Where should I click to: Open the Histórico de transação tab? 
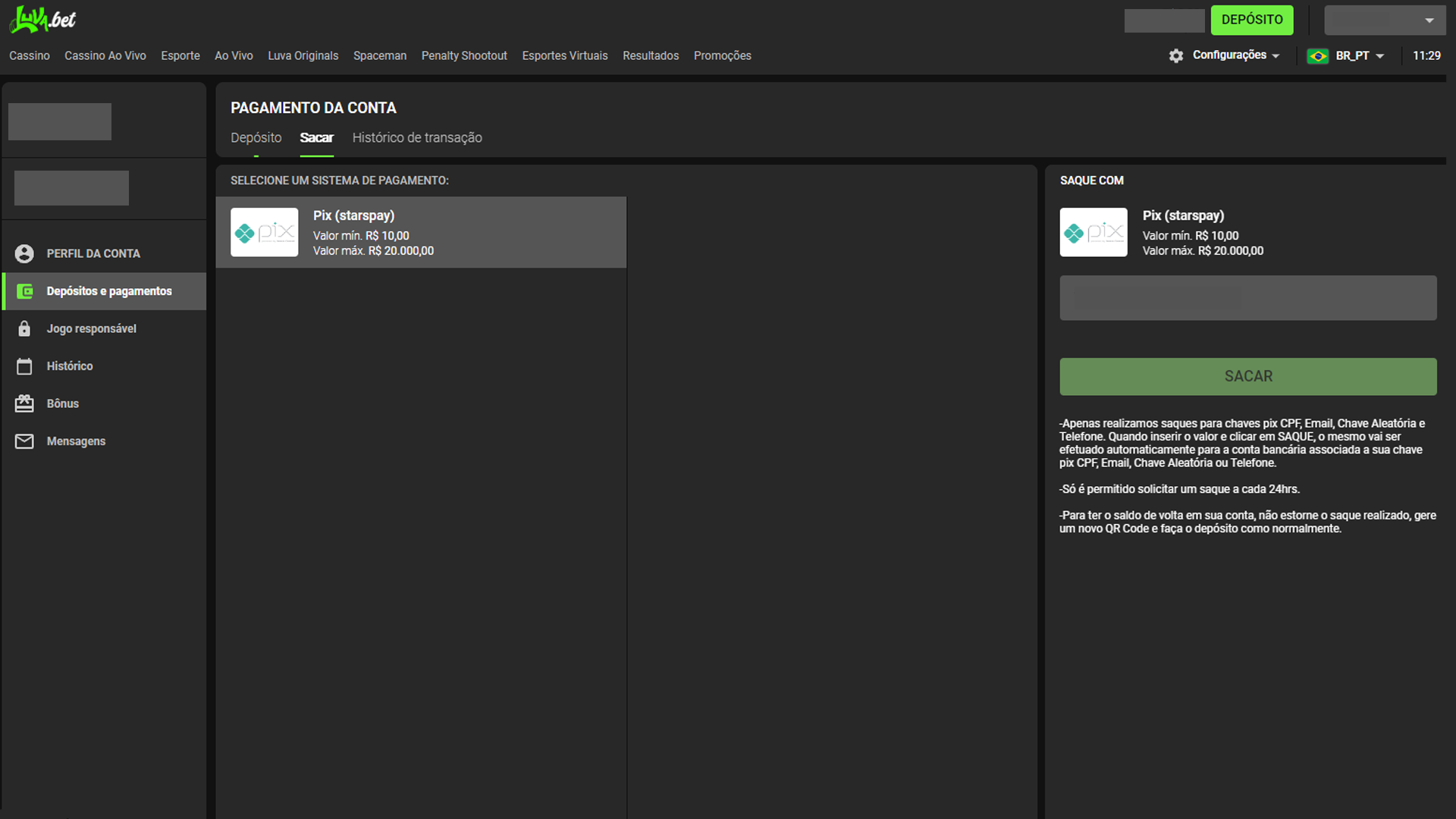point(417,138)
